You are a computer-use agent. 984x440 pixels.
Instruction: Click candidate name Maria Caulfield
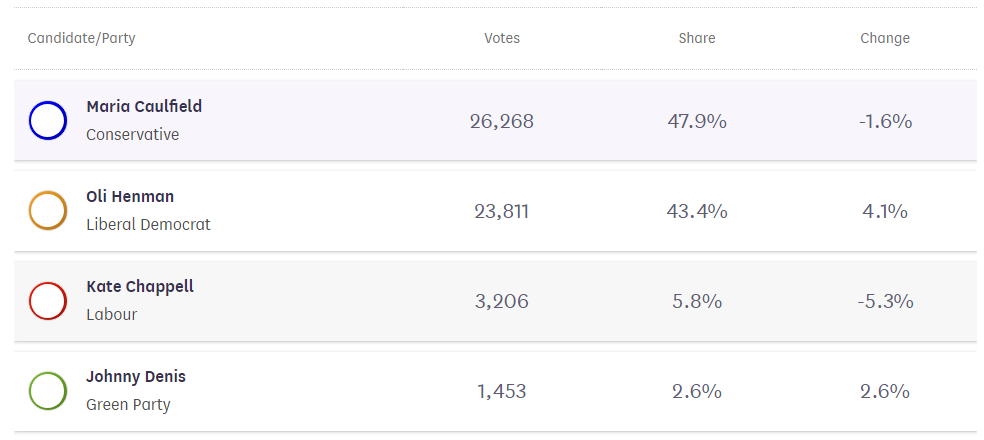(x=144, y=106)
